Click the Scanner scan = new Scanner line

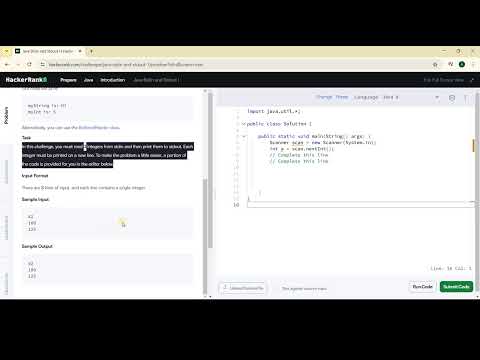tap(323, 143)
